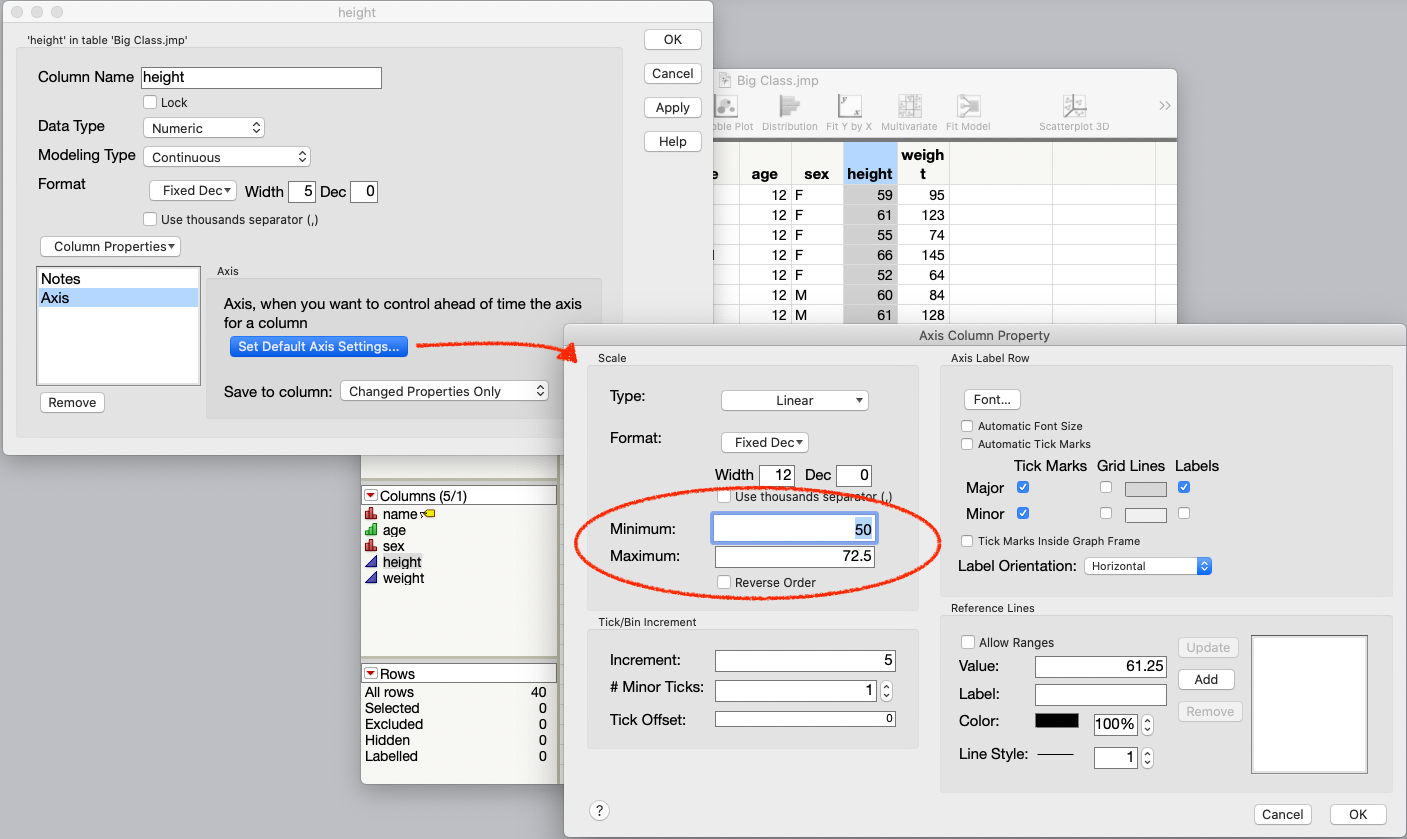This screenshot has width=1407, height=839.
Task: Enable Use thousands separator in the Scale panel
Action: (x=724, y=496)
